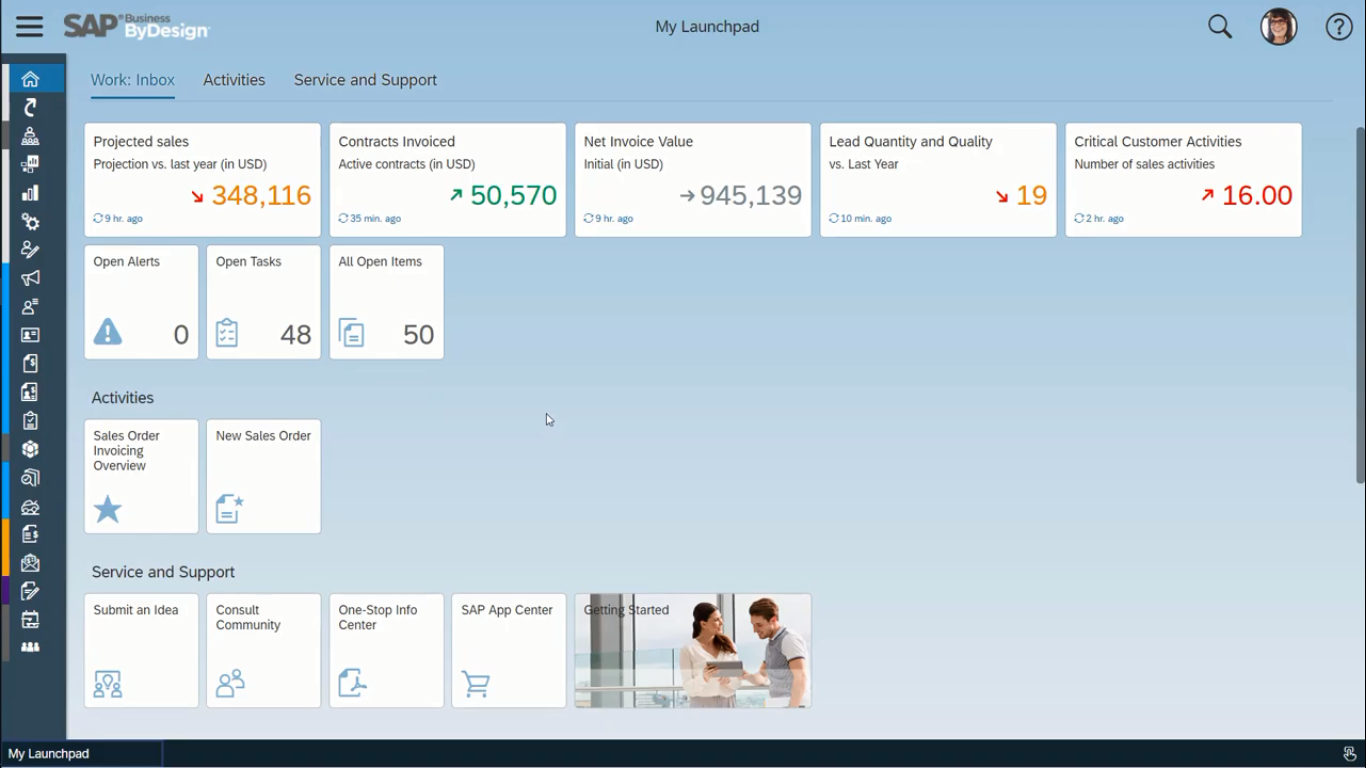Image resolution: width=1366 pixels, height=768 pixels.
Task: Open the cube products sidebar icon
Action: [30, 449]
